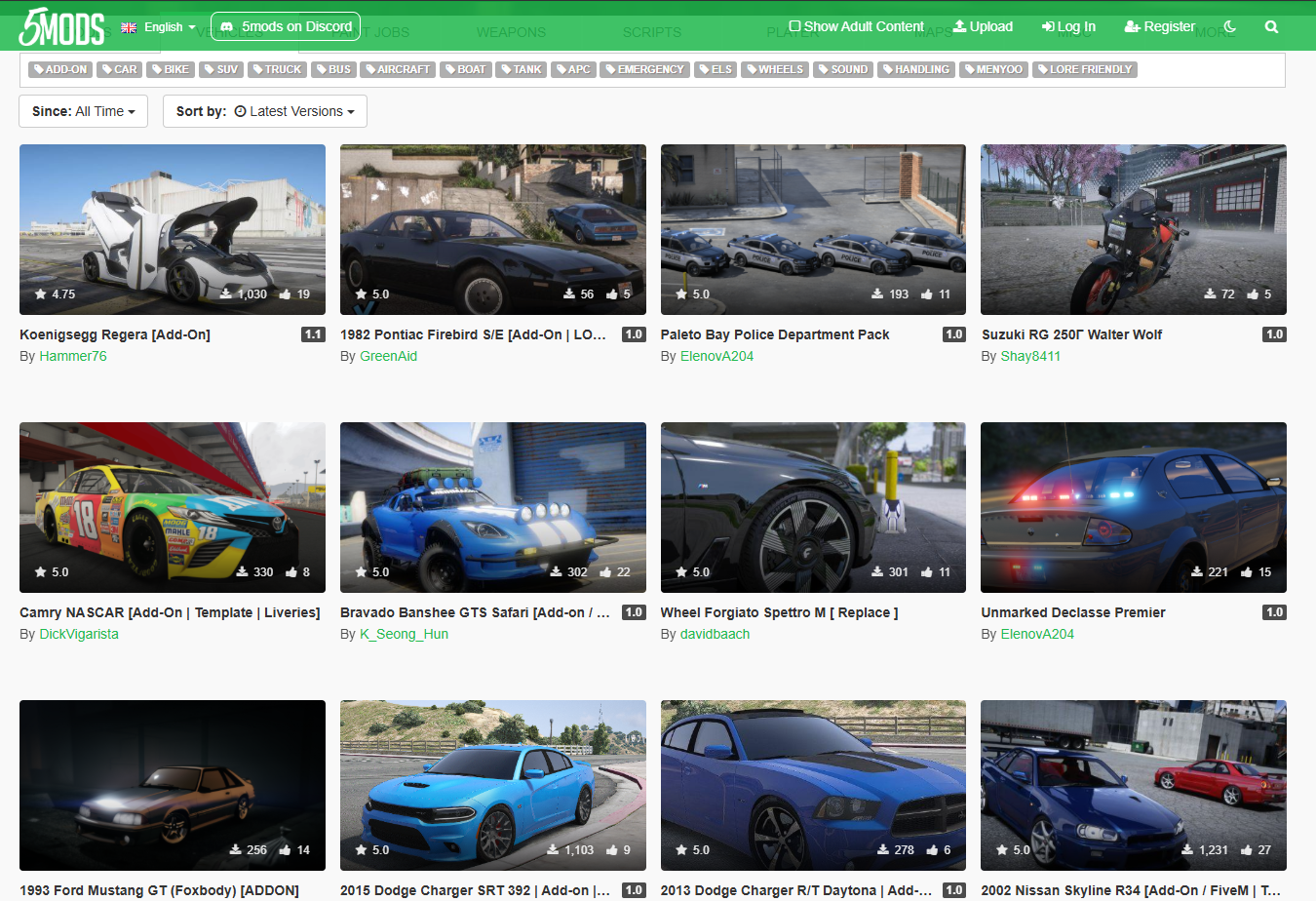
Task: Filter by the BUS tag
Action: pyautogui.click(x=333, y=69)
